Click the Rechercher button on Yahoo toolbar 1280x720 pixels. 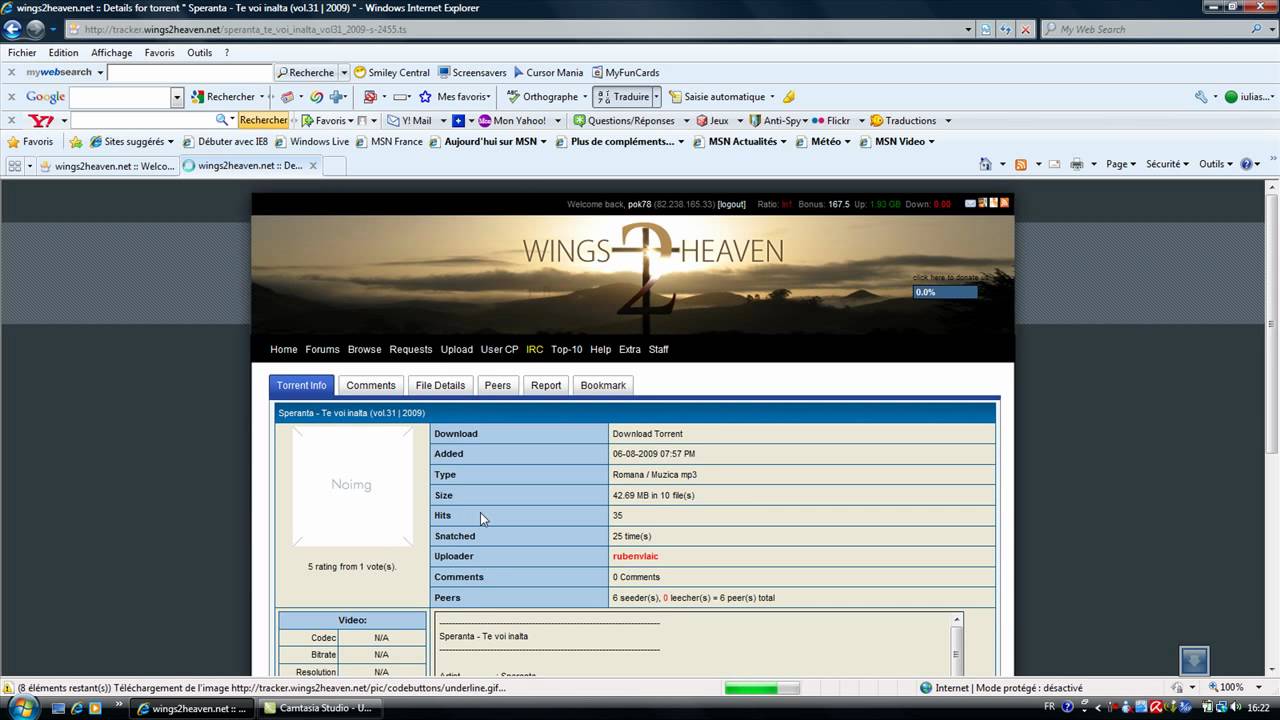[x=263, y=120]
